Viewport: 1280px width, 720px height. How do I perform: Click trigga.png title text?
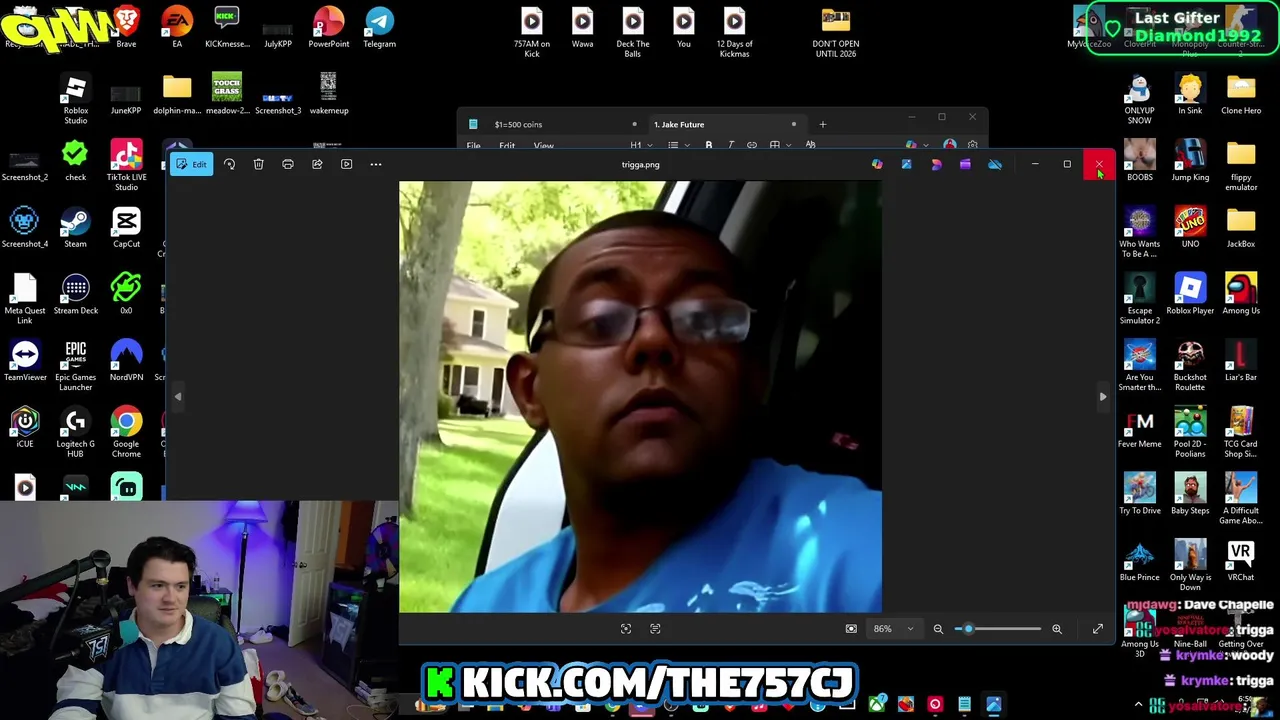pos(640,165)
